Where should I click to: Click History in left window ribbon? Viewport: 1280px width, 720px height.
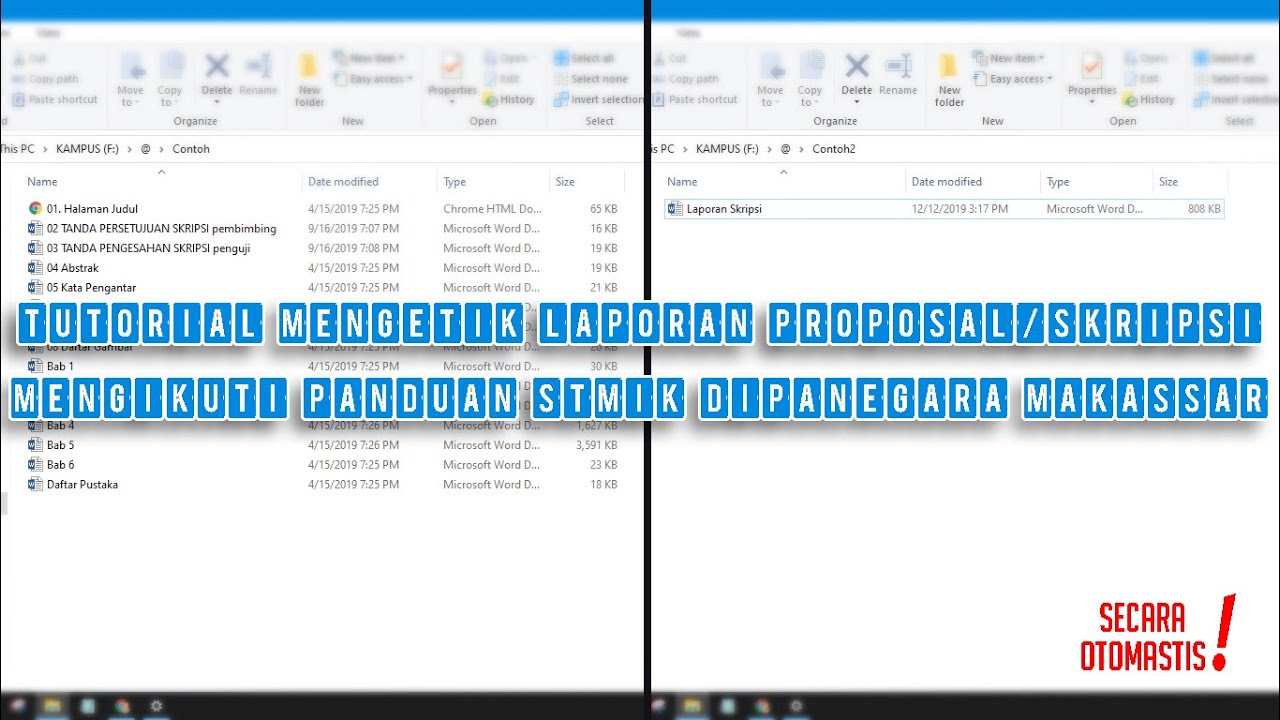pos(510,99)
